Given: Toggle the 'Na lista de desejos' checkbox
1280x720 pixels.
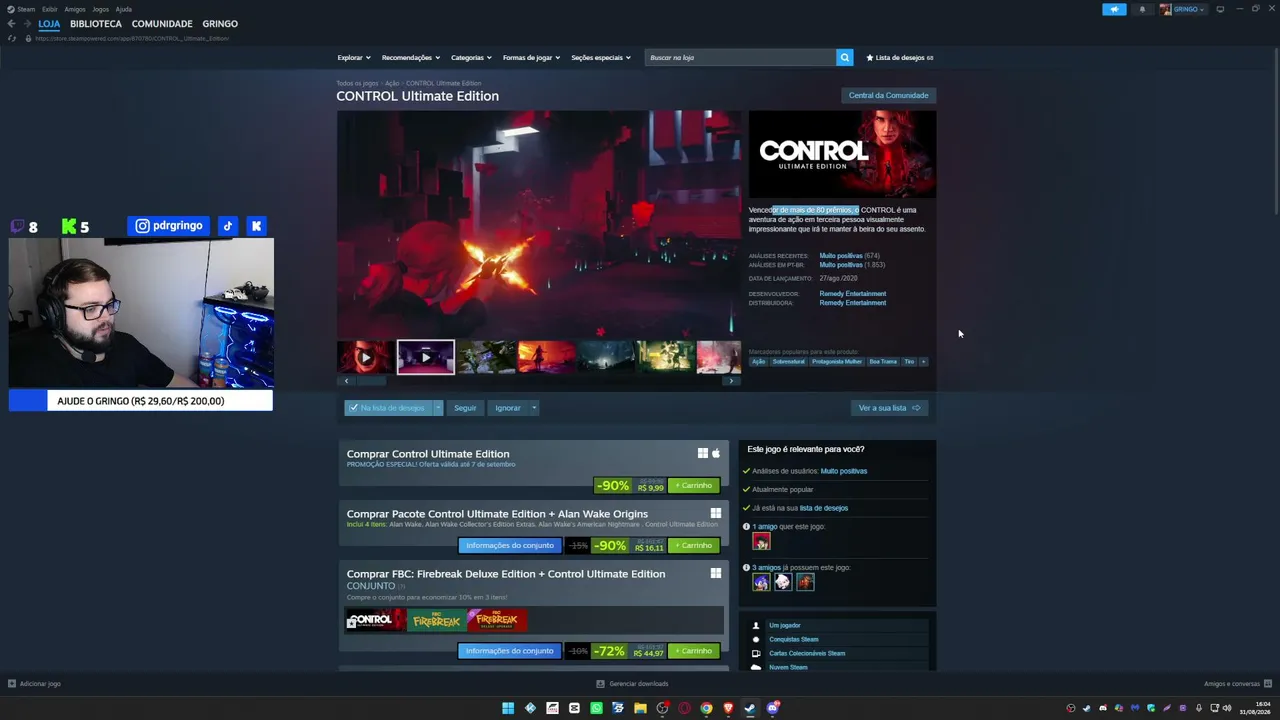Looking at the screenshot, I should pos(353,408).
